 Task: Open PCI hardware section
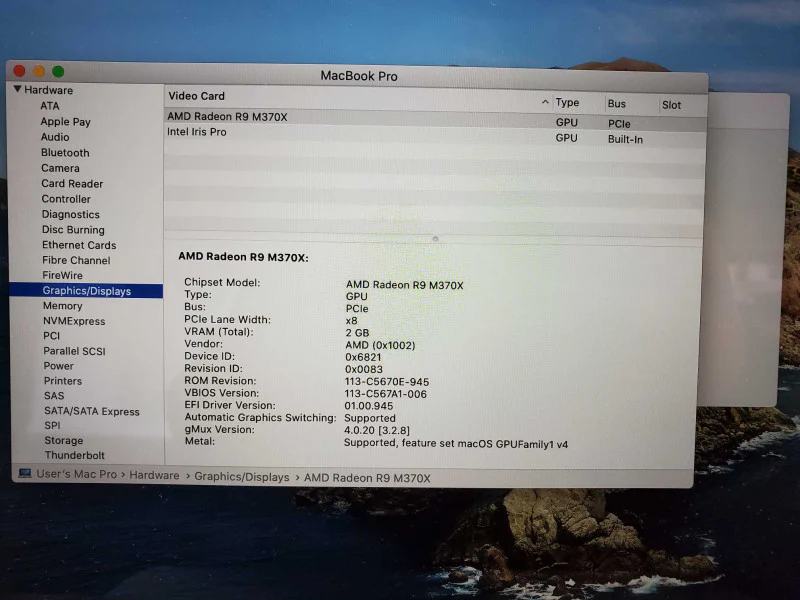[x=52, y=336]
